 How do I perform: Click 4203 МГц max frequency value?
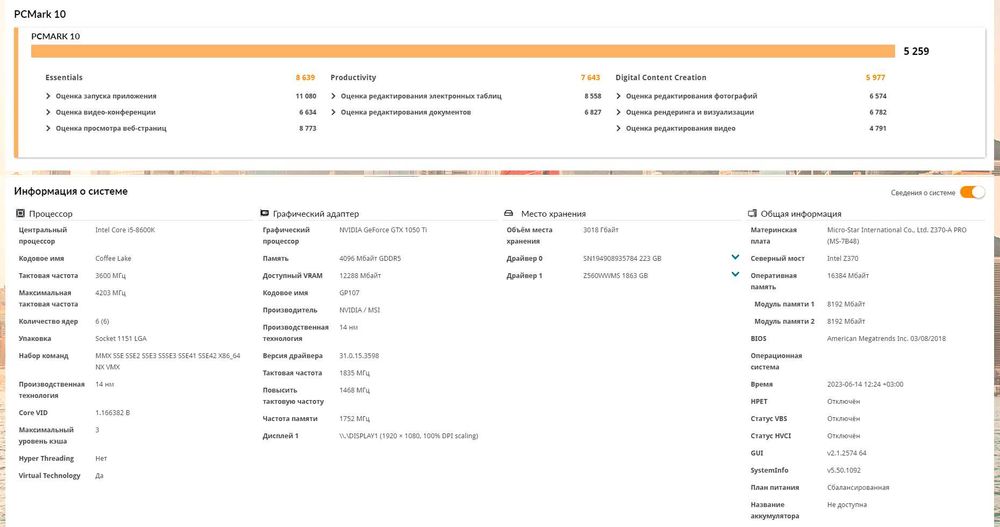click(110, 293)
